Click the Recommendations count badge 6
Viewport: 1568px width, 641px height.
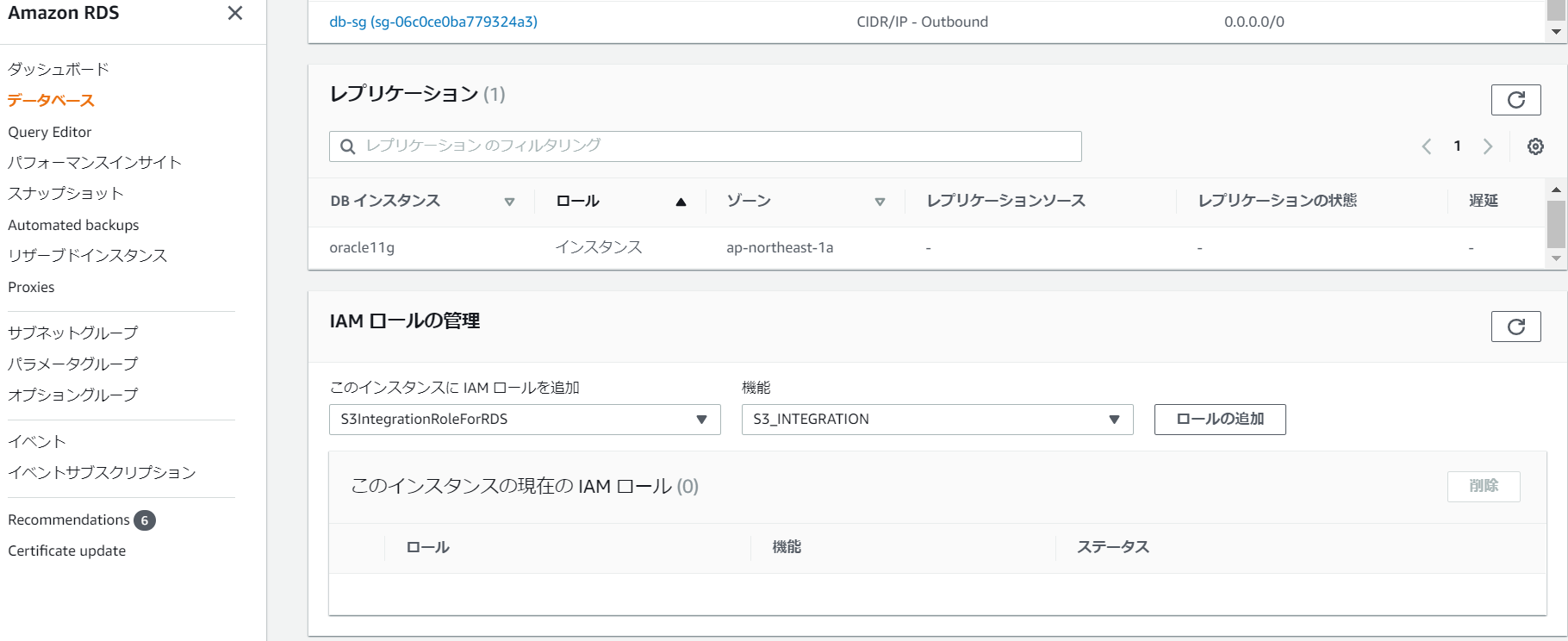(145, 520)
